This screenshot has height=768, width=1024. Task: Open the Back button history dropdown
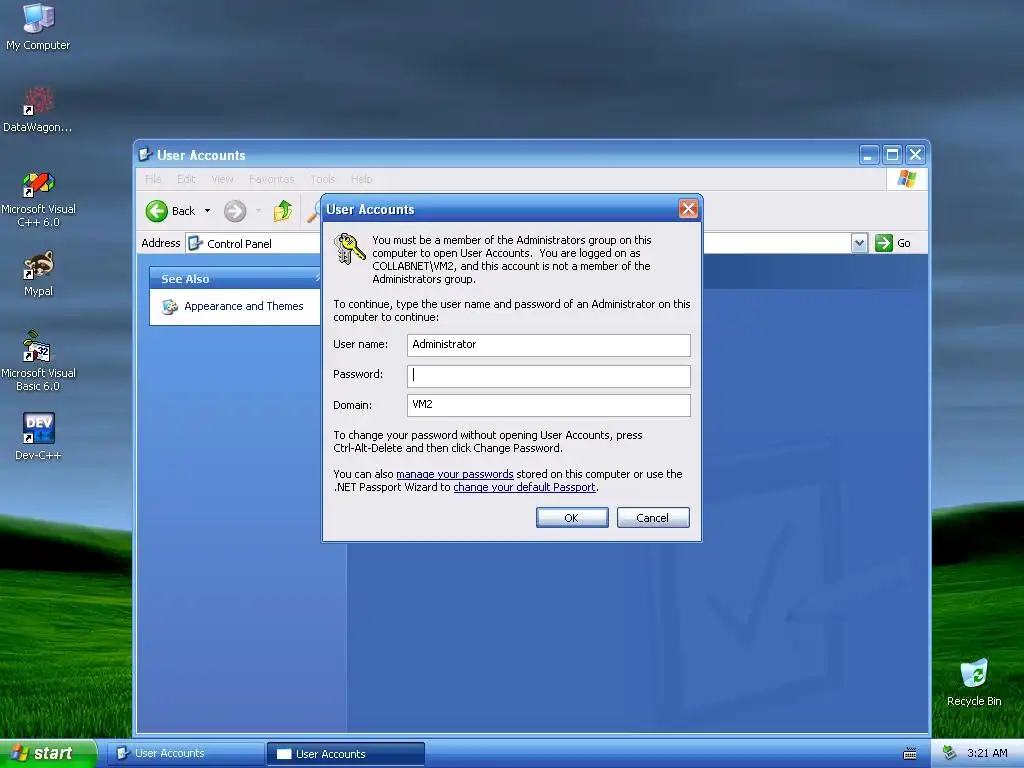[207, 211]
